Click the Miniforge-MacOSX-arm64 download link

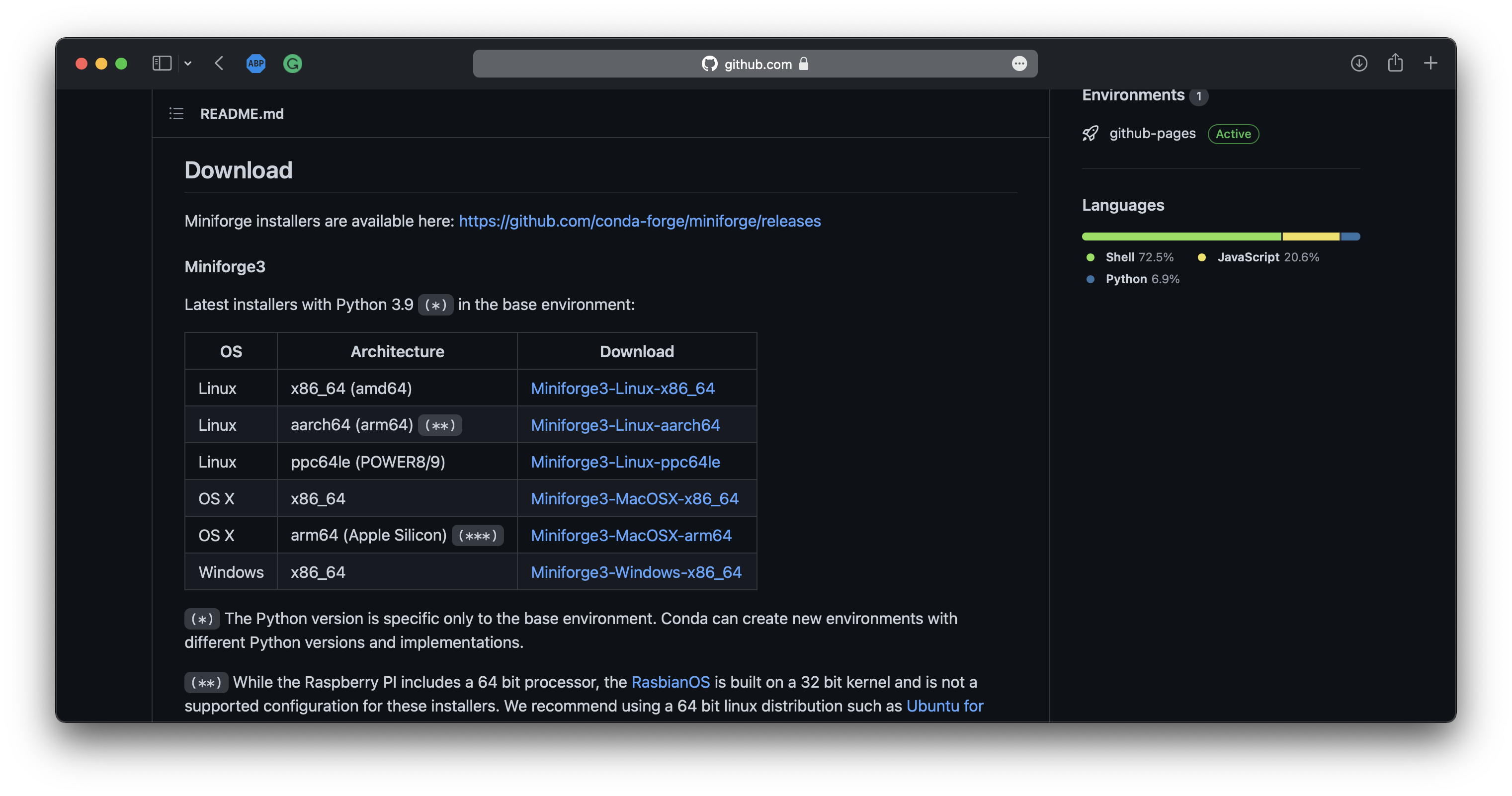tap(631, 535)
